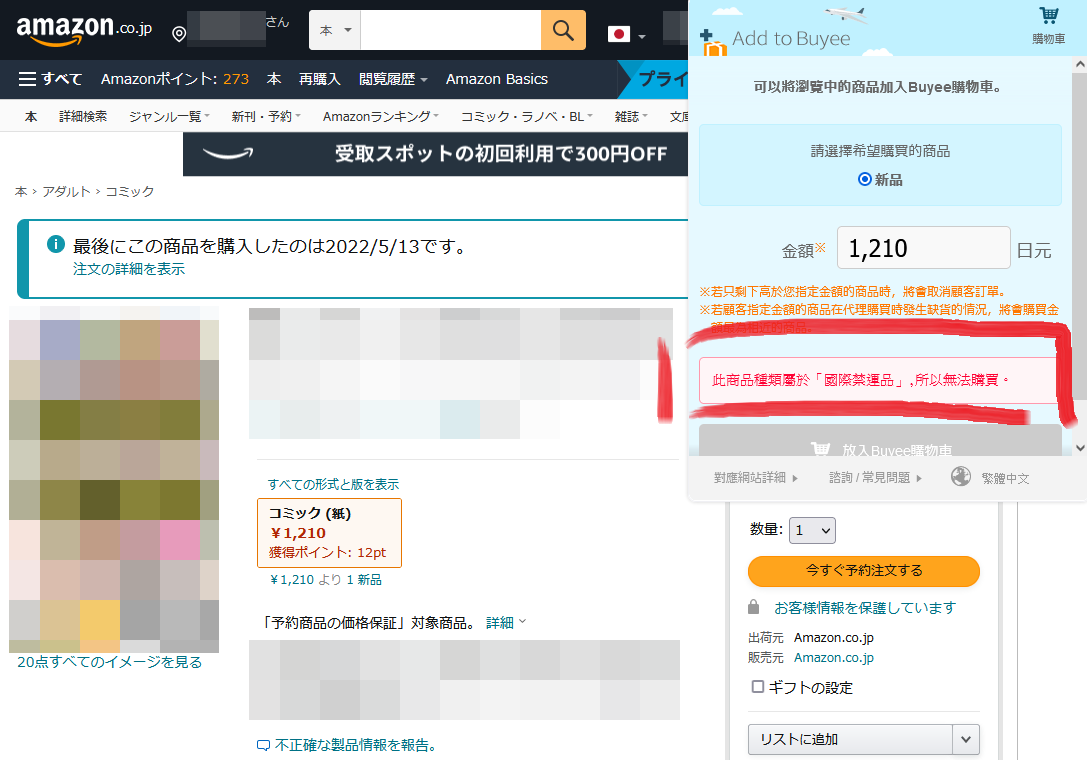Expand the 雑誌 submenu
The height and width of the screenshot is (760, 1087).
tap(631, 116)
